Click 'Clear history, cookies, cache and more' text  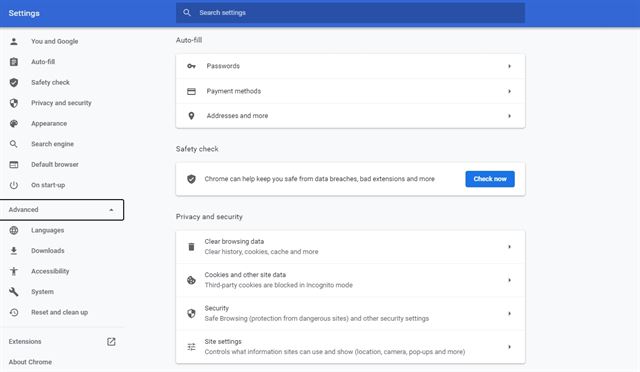261,252
